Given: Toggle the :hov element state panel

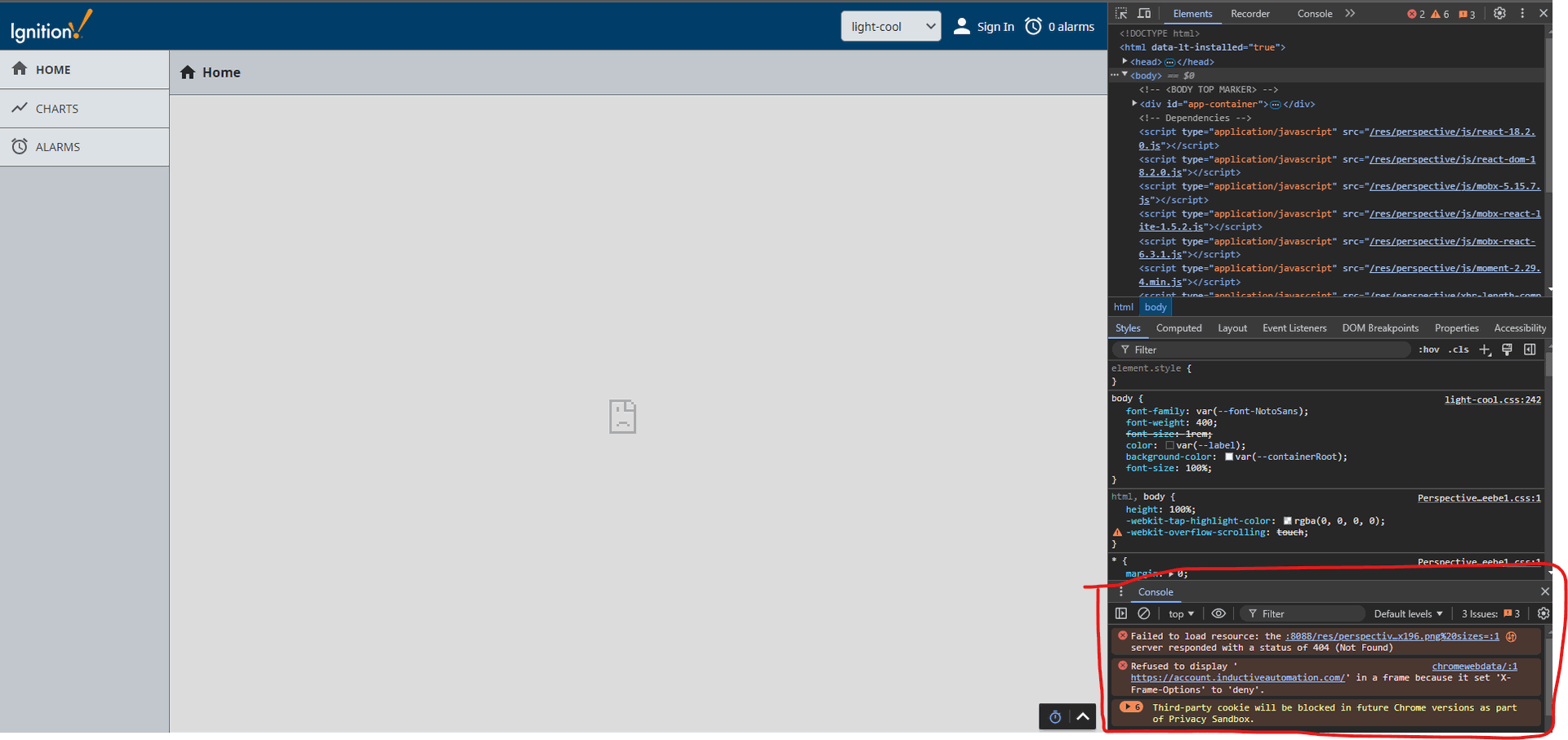Looking at the screenshot, I should 1428,350.
